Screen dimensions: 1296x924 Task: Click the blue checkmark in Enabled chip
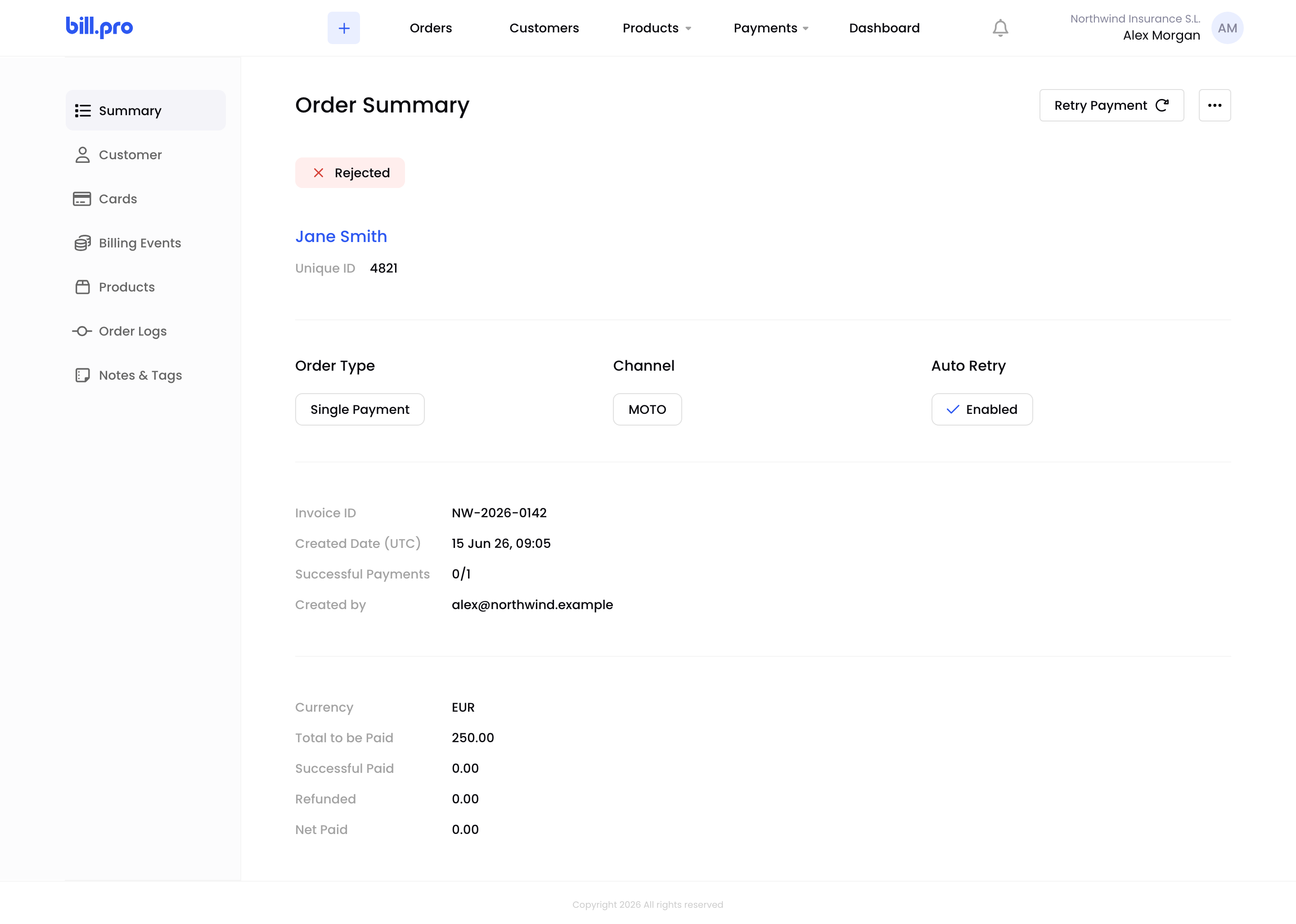point(953,410)
